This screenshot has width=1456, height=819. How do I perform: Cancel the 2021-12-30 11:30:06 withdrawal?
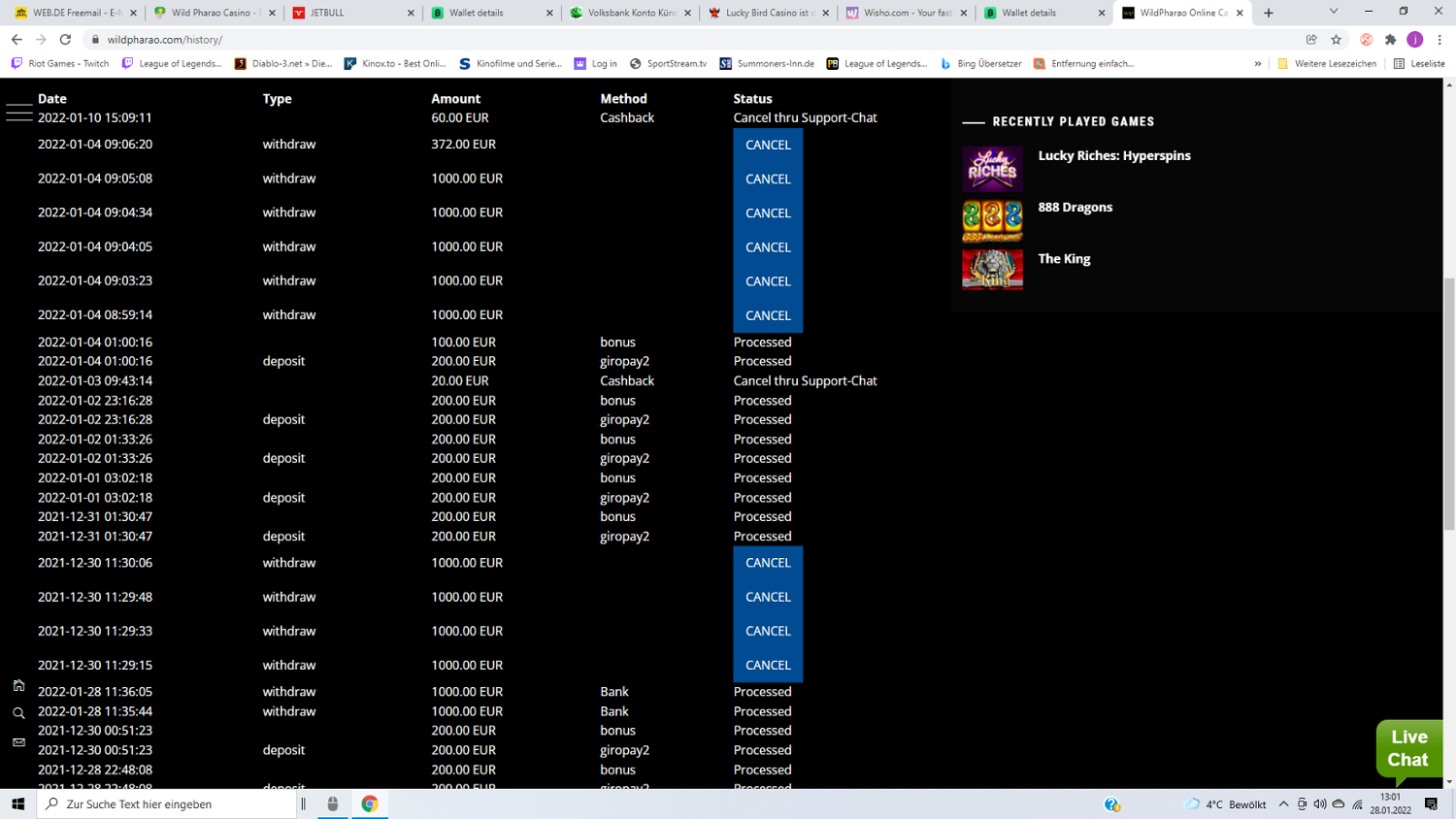pyautogui.click(x=768, y=563)
